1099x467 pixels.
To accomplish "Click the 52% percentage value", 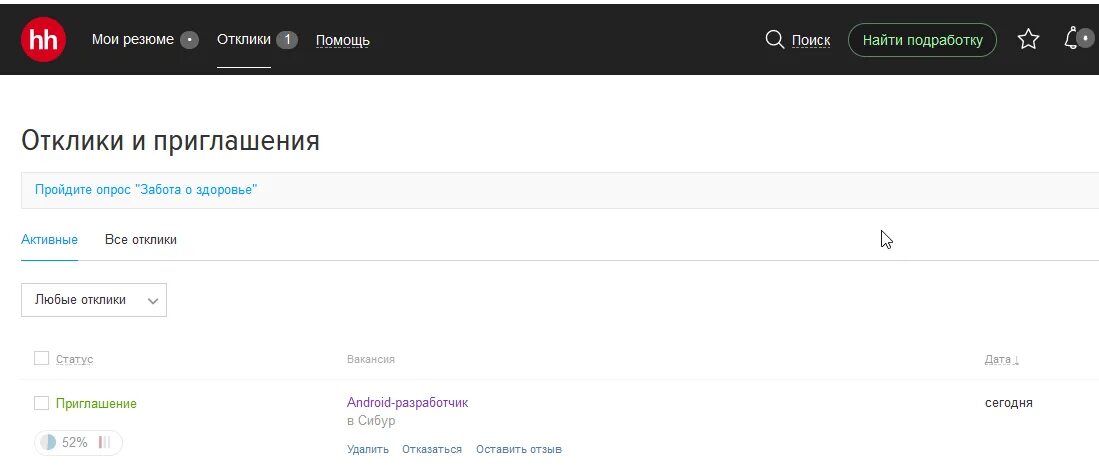I will (74, 442).
